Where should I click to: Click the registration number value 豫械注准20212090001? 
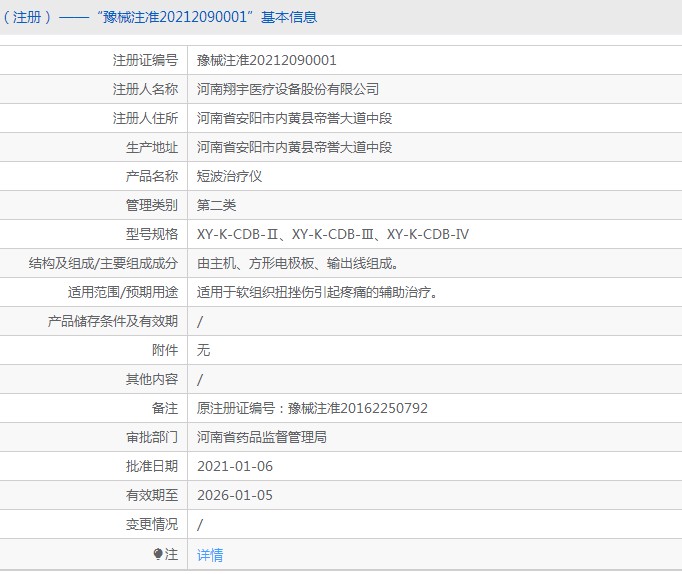(267, 60)
